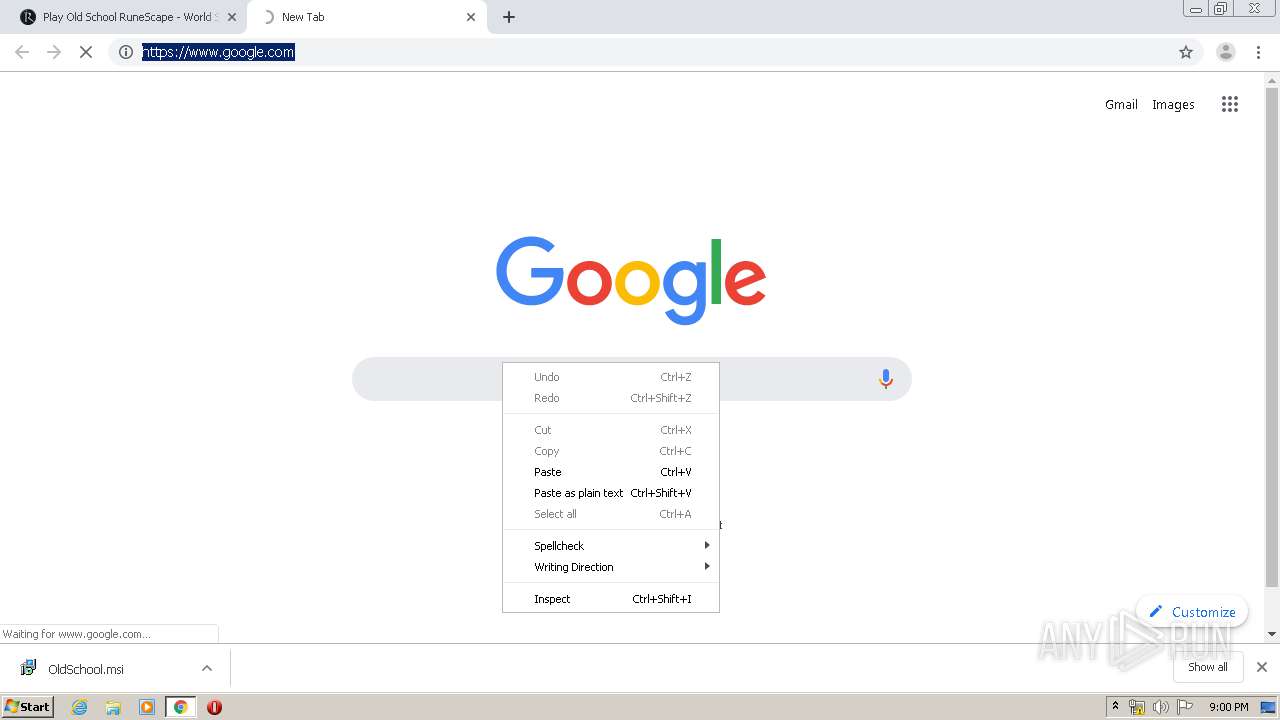
Task: Open Windows Explorer folder in taskbar
Action: [113, 707]
